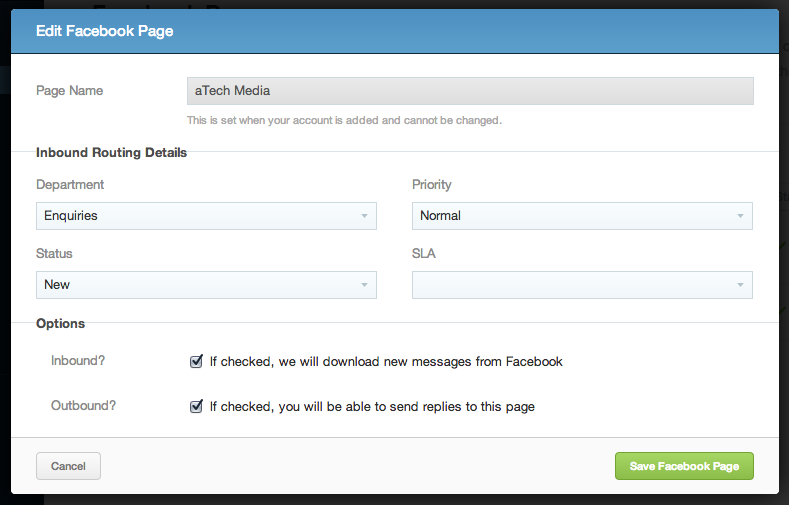Click the hint text under Page Name
Screen dimensions: 789x505
pyautogui.click(x=344, y=120)
